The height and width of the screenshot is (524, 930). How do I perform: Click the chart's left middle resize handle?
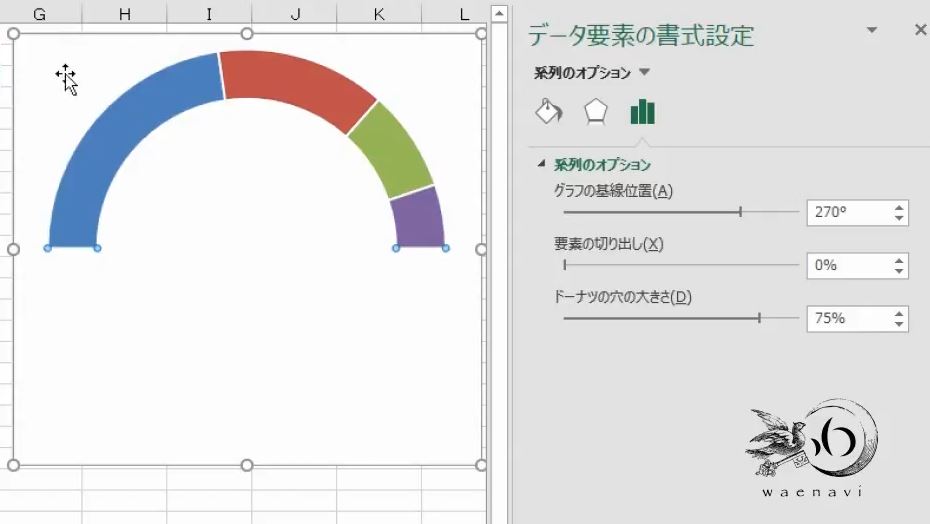tap(13, 249)
